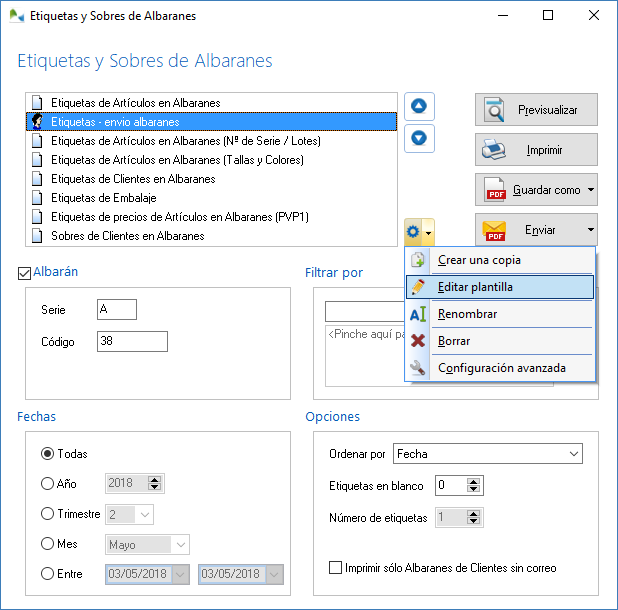
Task: Click the move up arrow icon
Action: pos(419,105)
